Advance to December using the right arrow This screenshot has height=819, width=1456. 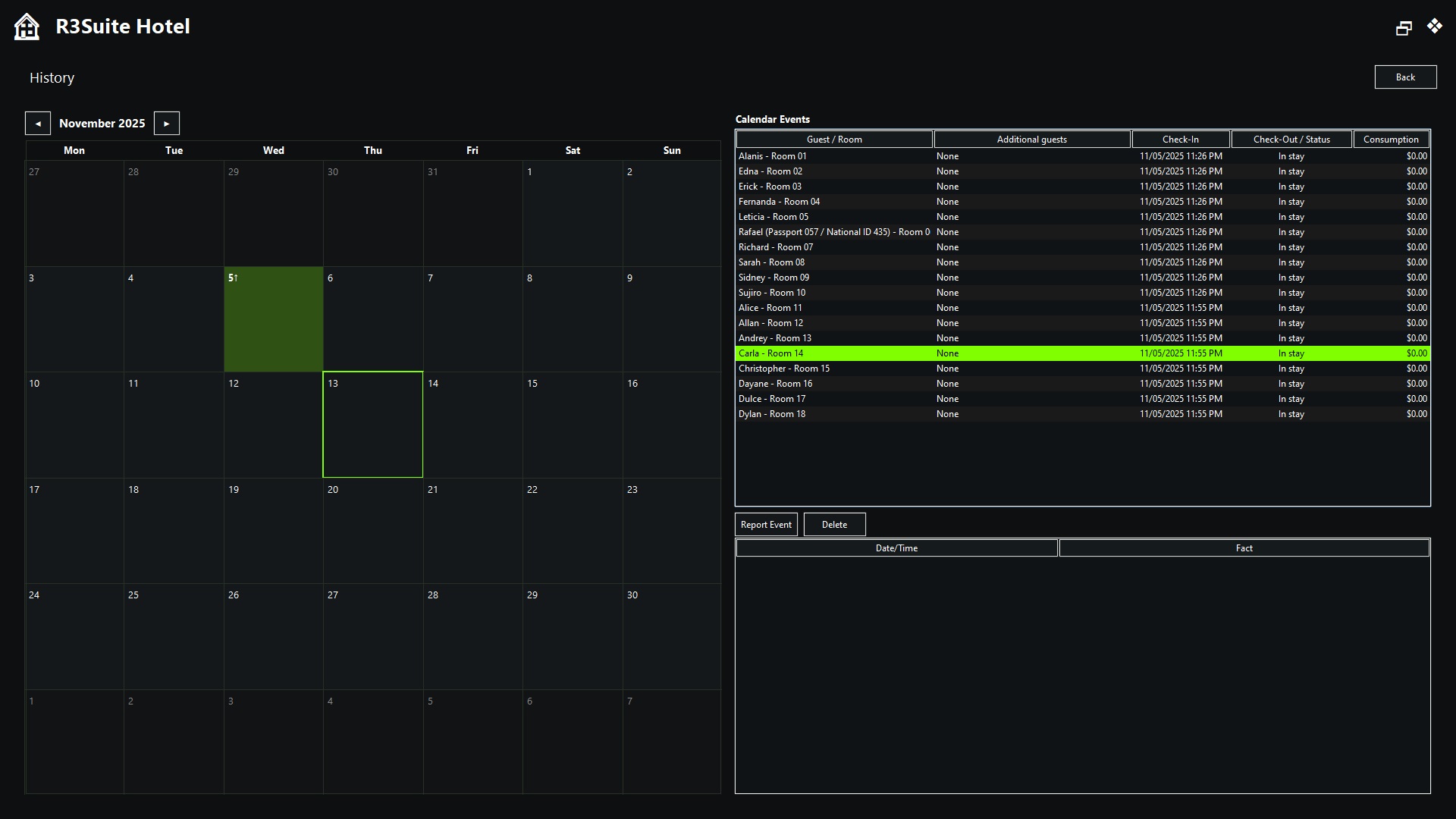click(166, 123)
